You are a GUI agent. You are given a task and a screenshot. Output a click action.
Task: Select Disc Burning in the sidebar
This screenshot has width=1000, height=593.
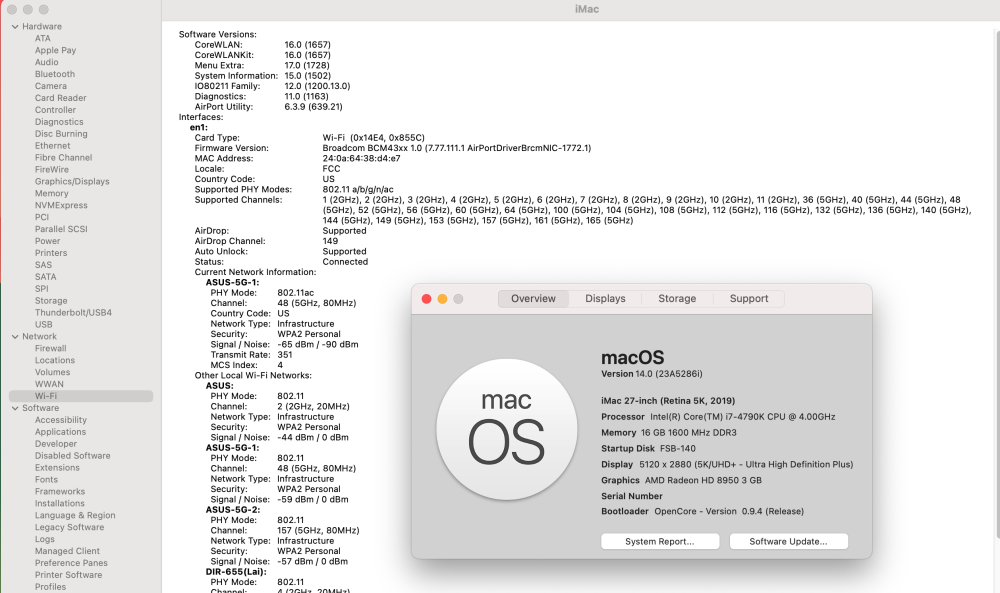coord(61,134)
